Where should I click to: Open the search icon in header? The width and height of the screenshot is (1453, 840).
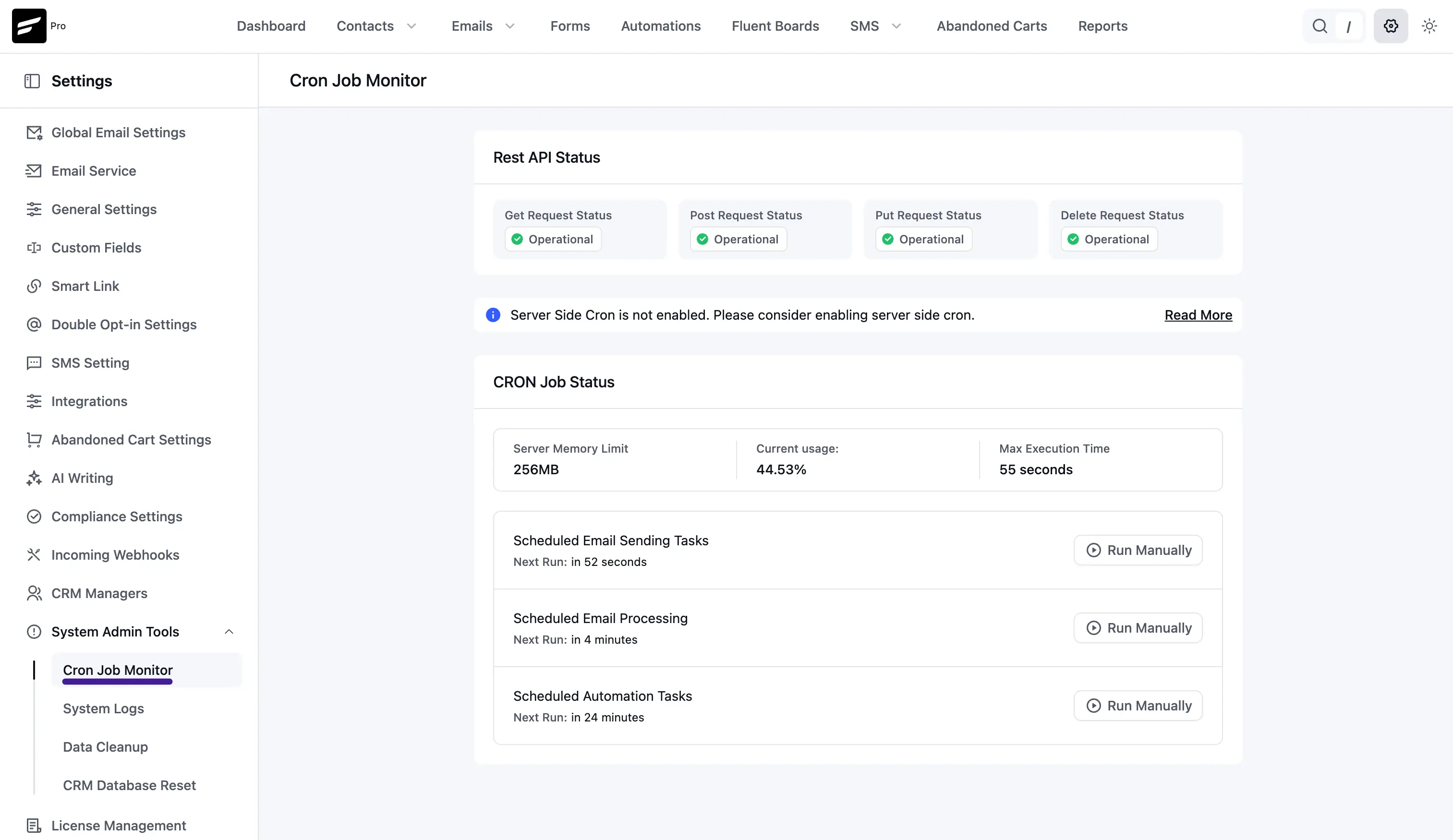coord(1320,26)
